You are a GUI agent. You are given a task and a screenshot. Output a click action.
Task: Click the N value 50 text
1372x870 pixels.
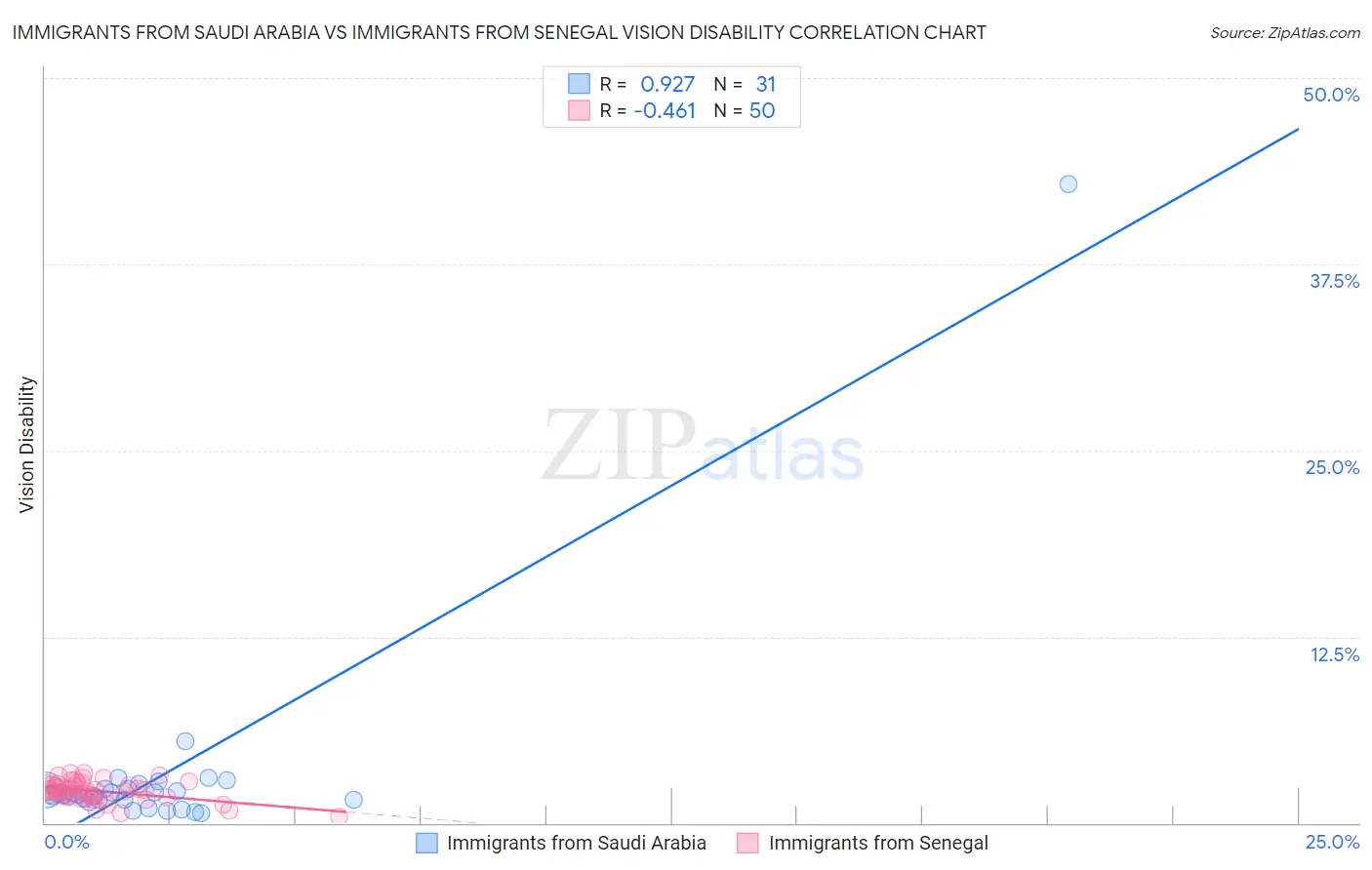[x=762, y=110]
